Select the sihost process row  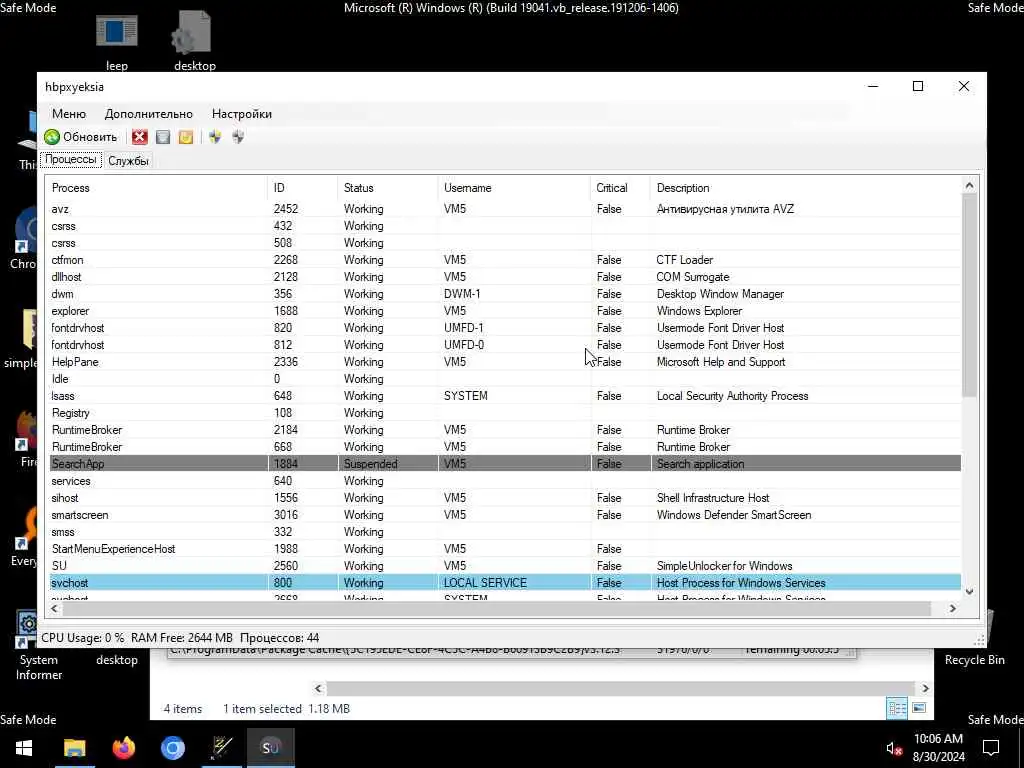505,498
